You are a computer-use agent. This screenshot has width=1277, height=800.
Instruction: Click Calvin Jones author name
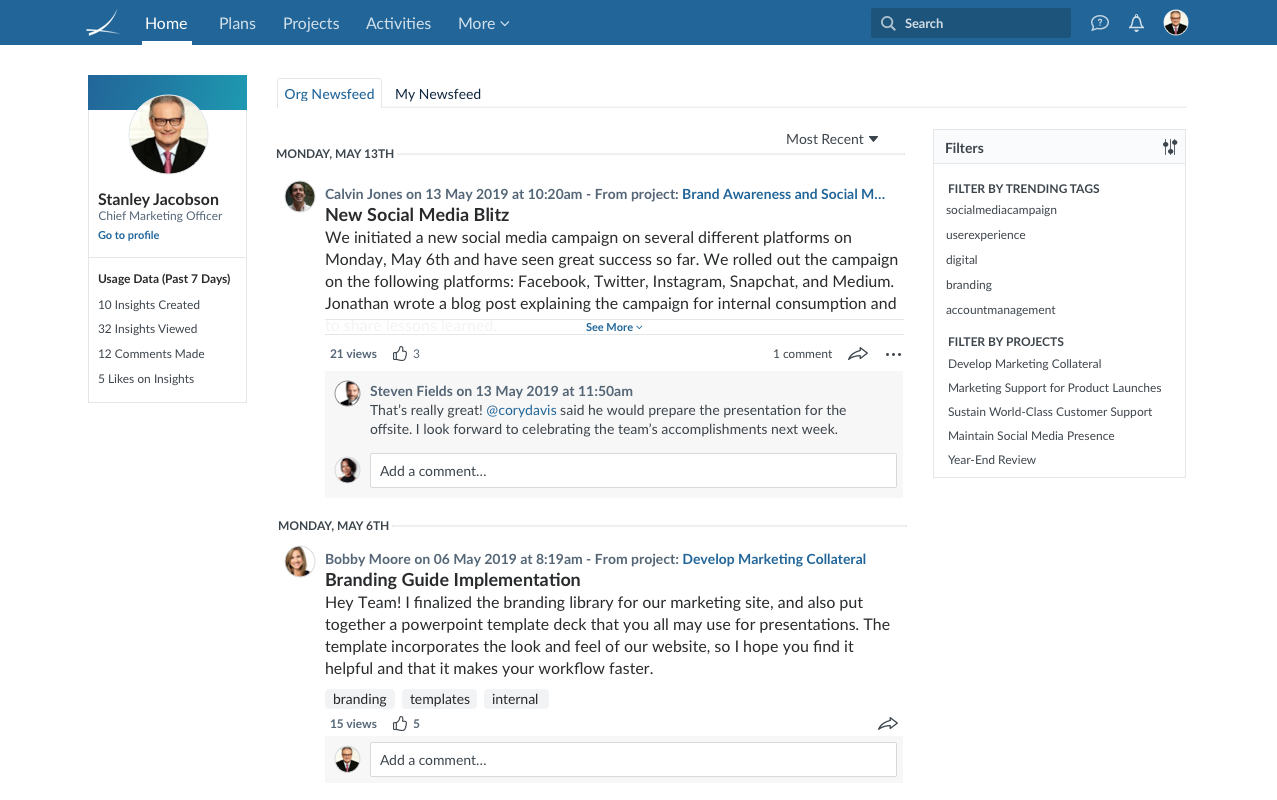[363, 194]
